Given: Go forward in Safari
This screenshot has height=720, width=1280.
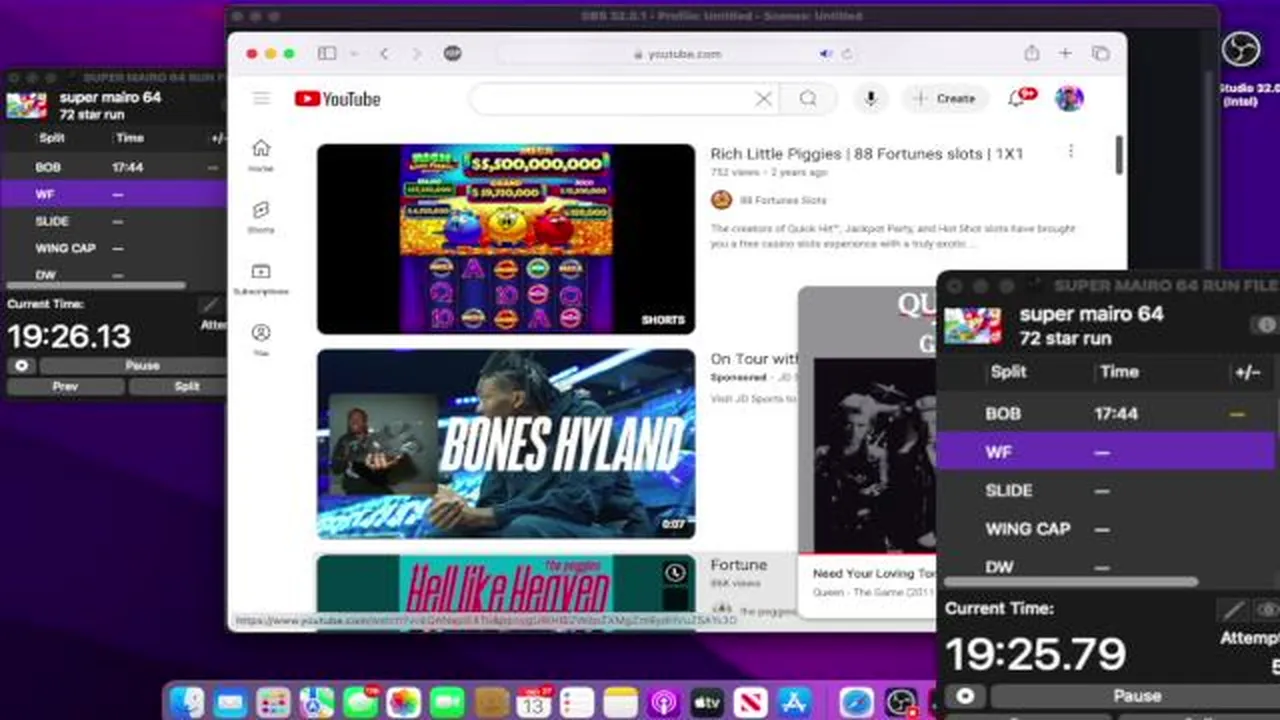Looking at the screenshot, I should pos(417,54).
